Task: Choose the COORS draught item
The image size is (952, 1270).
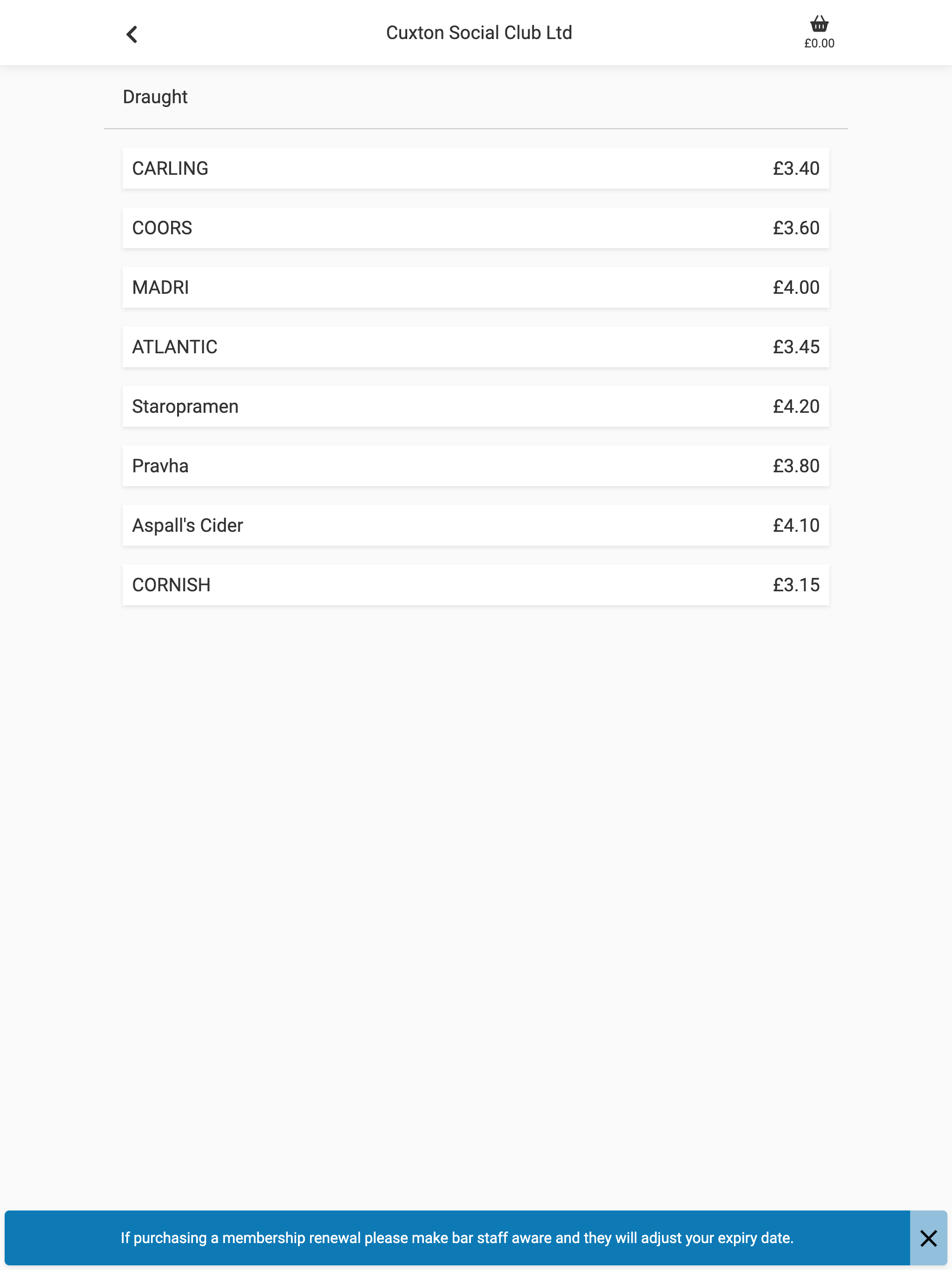Action: [476, 228]
